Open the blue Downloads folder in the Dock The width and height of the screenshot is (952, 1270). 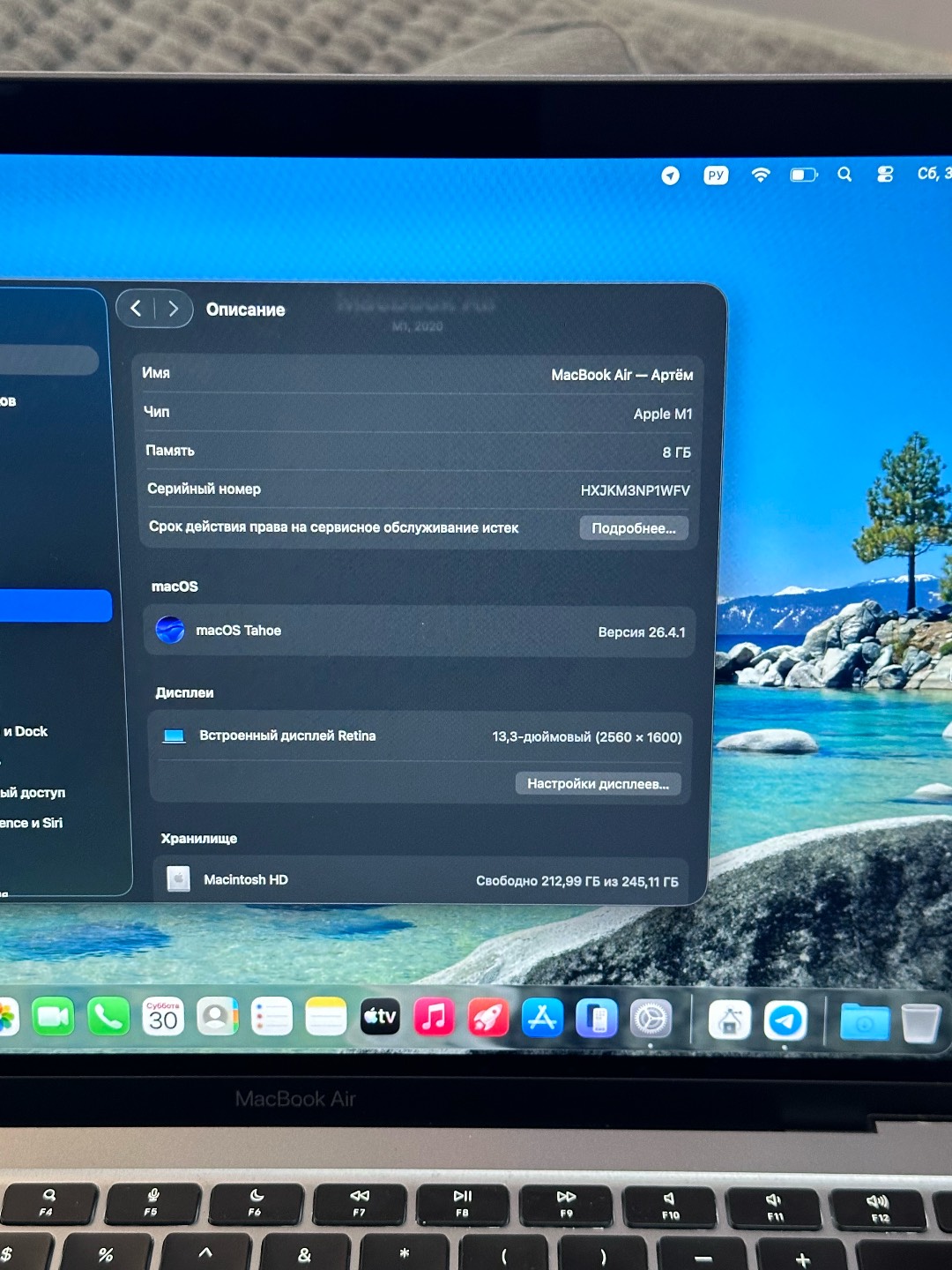pyautogui.click(x=865, y=1022)
